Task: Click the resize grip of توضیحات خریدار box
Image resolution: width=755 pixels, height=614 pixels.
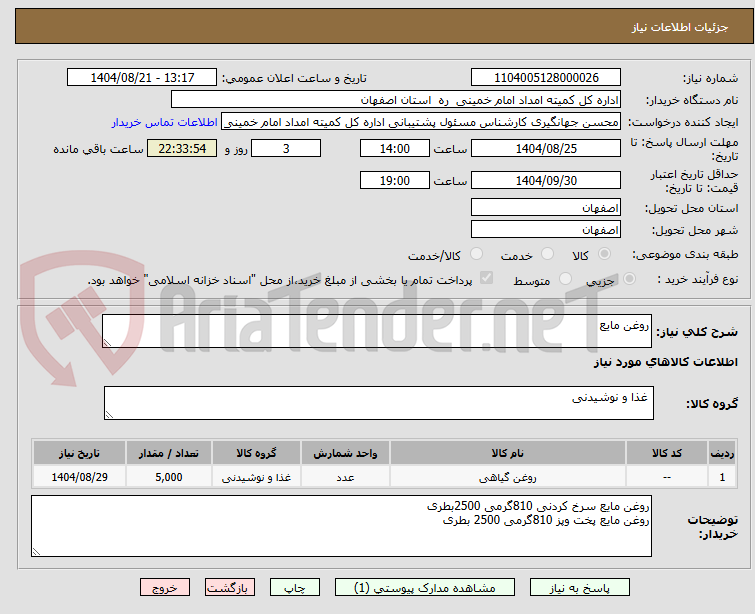Action: (36, 552)
